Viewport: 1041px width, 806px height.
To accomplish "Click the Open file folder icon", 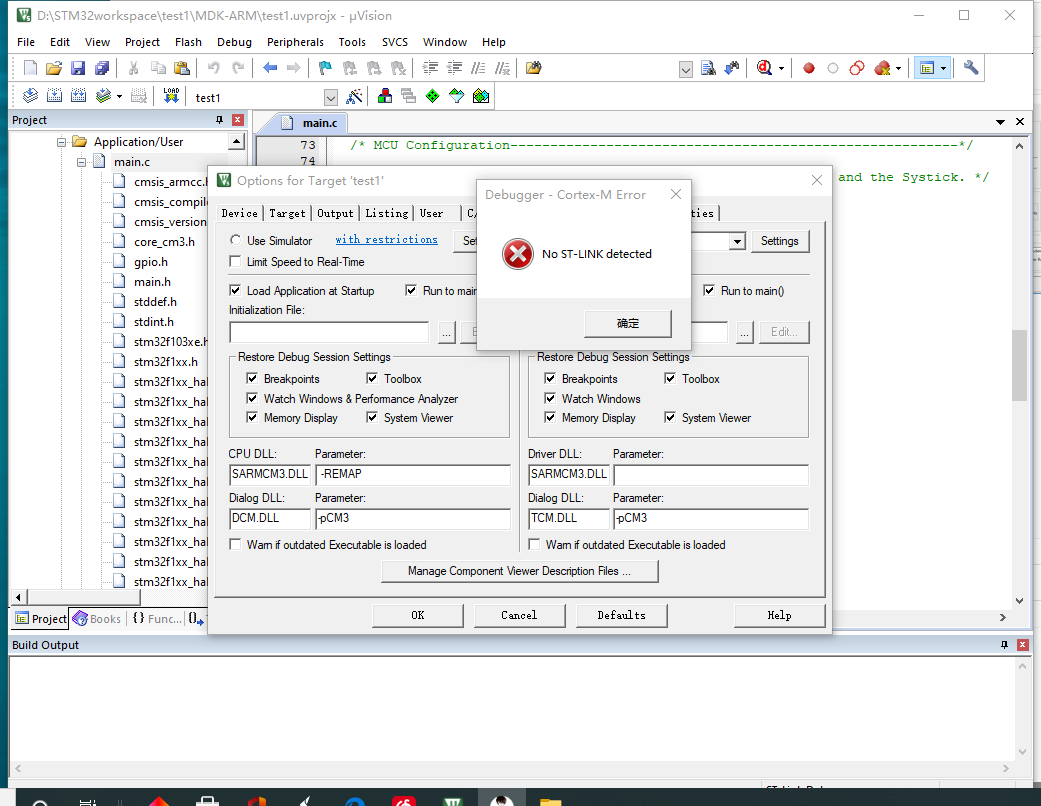I will [54, 68].
